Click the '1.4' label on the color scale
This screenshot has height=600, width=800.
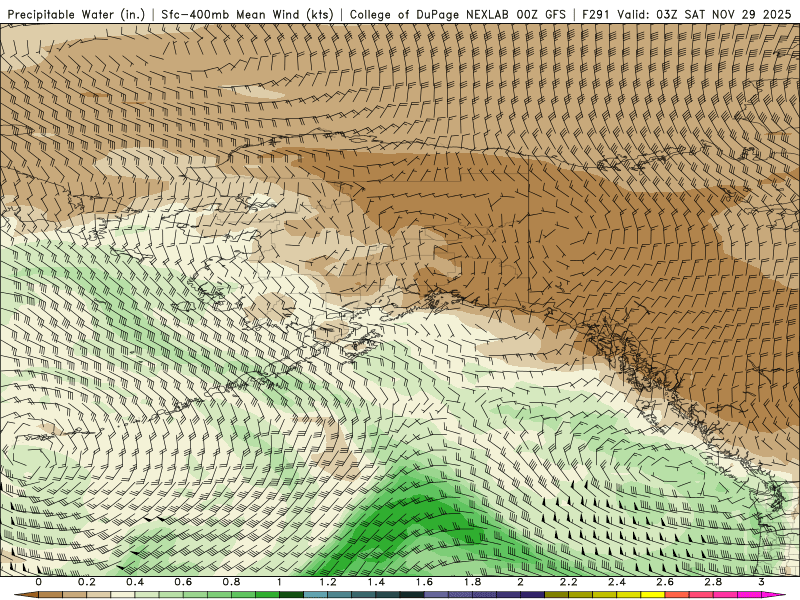(x=376, y=582)
